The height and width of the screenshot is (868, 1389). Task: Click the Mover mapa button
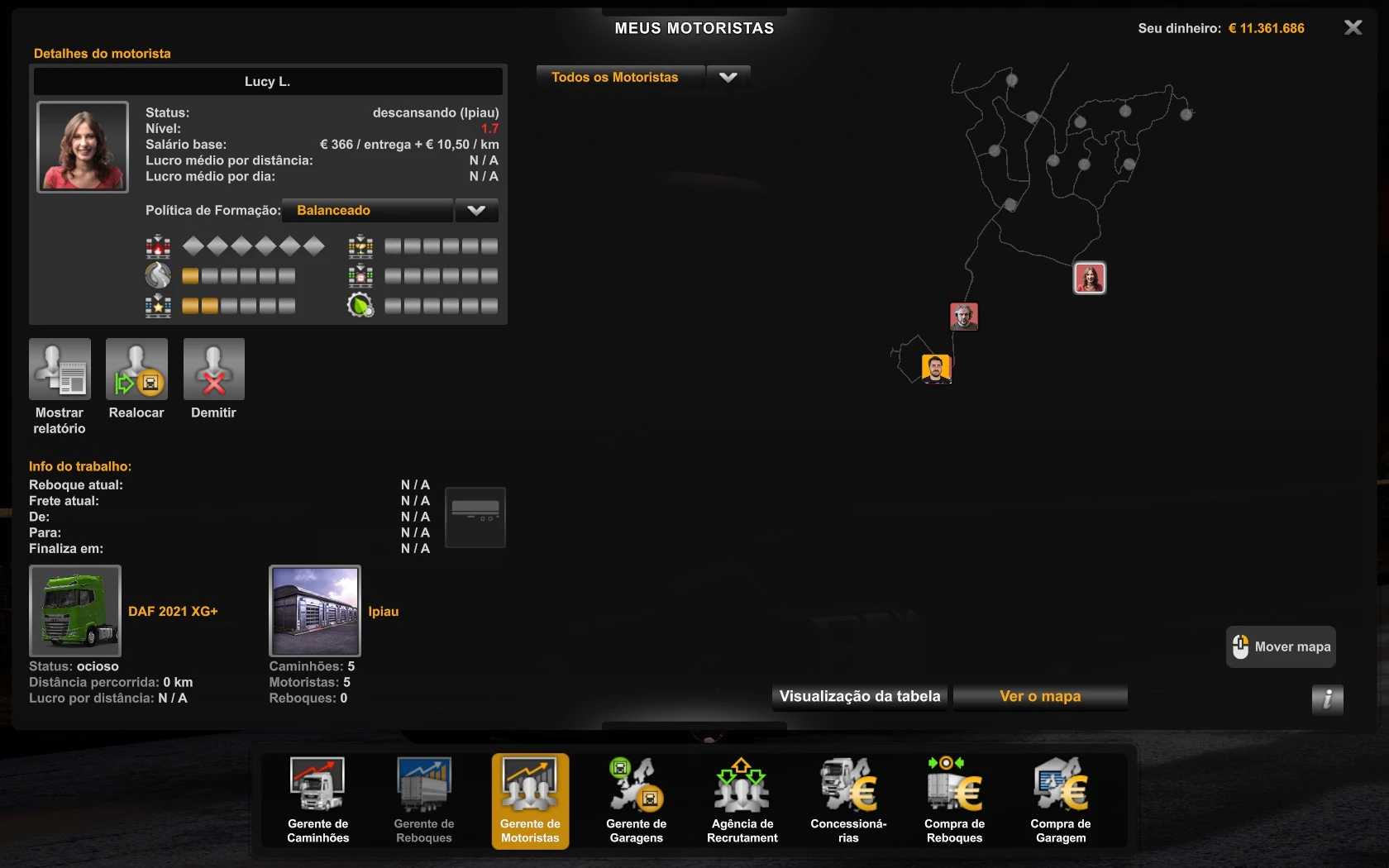pyautogui.click(x=1281, y=646)
